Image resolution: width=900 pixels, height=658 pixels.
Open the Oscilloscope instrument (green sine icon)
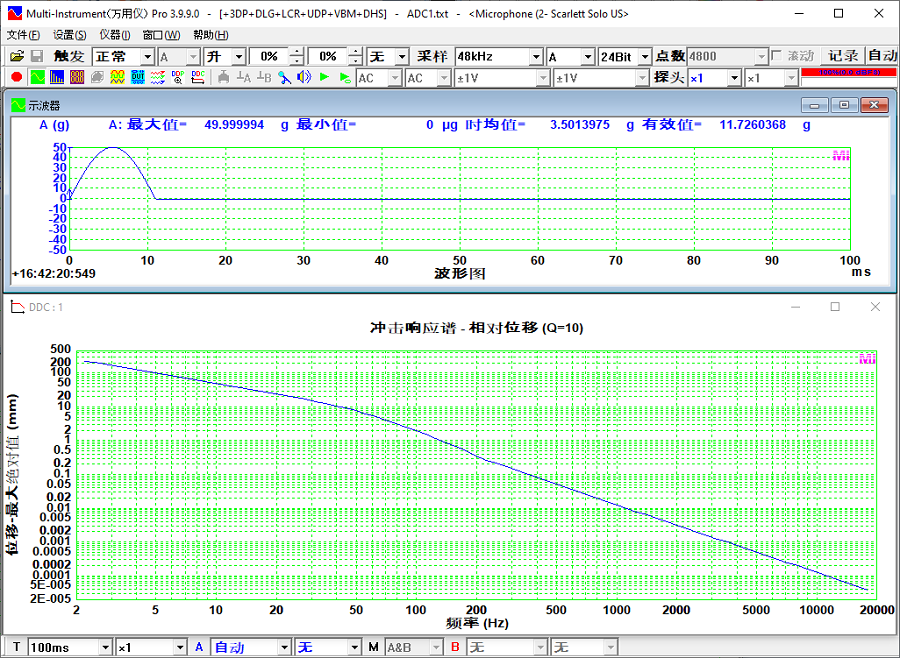(37, 77)
